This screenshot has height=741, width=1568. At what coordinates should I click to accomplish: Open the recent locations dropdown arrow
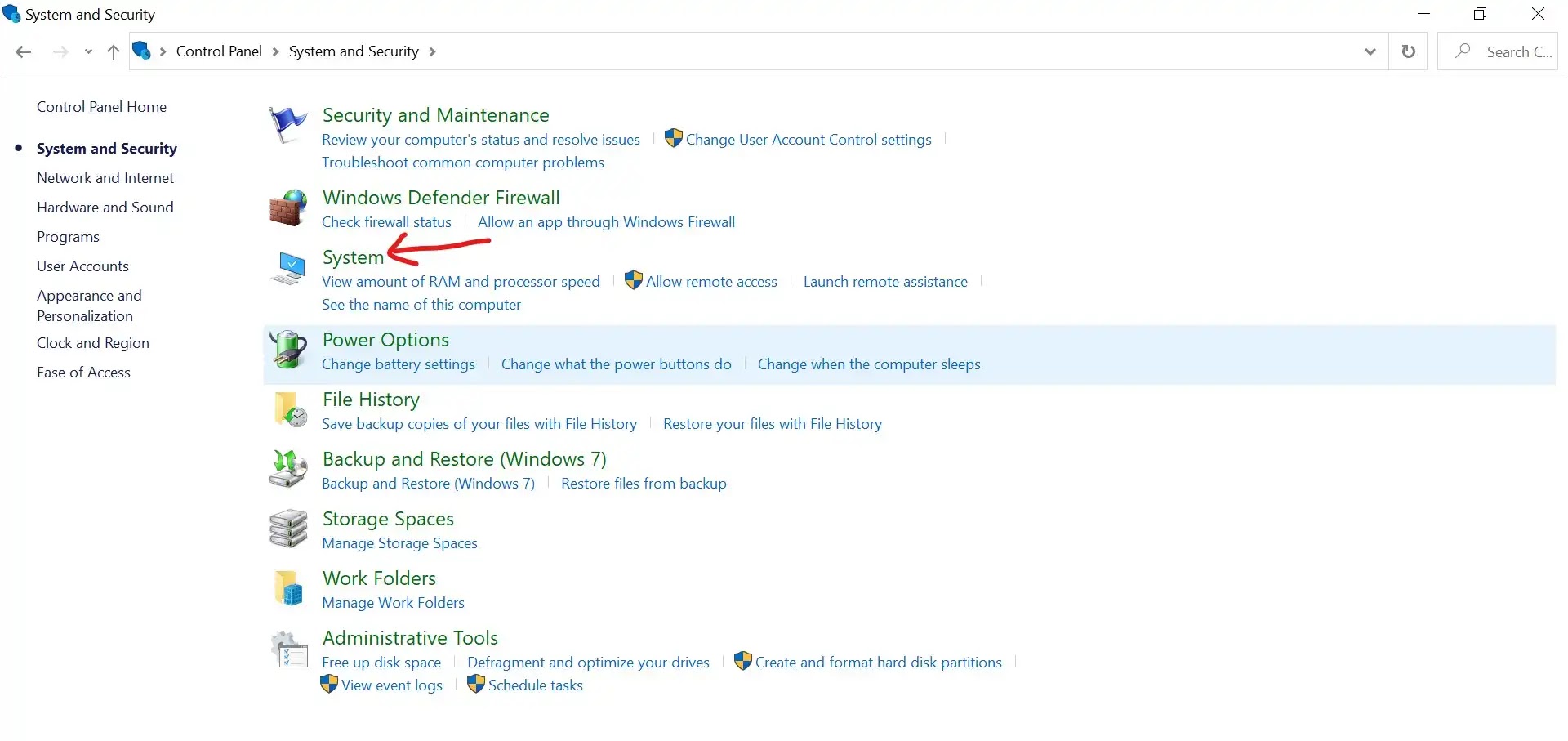pos(88,52)
